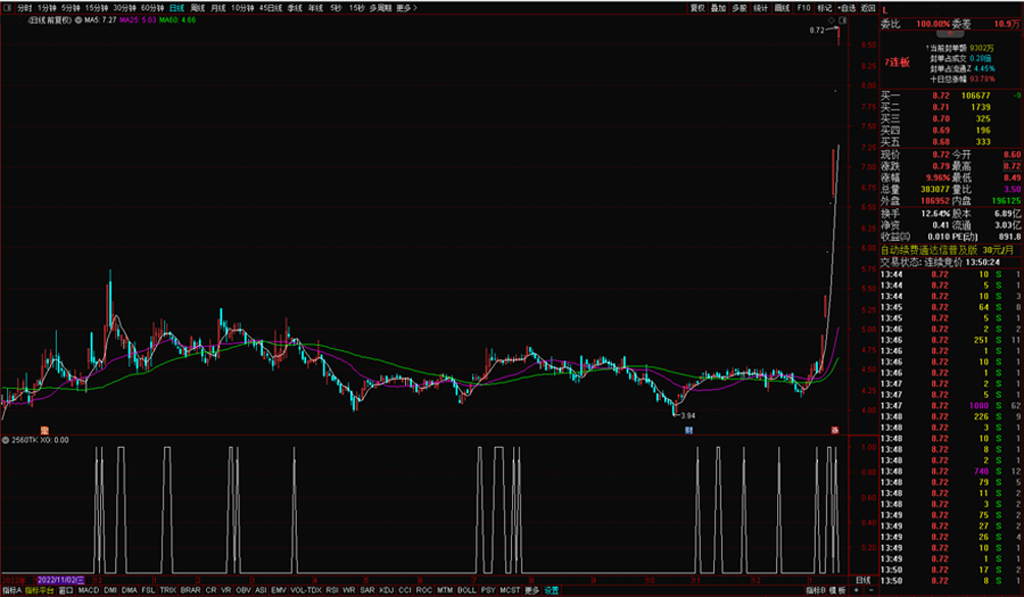Viewport: 1024px width, 597px height.
Task: Open F10 company information
Action: pyautogui.click(x=803, y=7)
